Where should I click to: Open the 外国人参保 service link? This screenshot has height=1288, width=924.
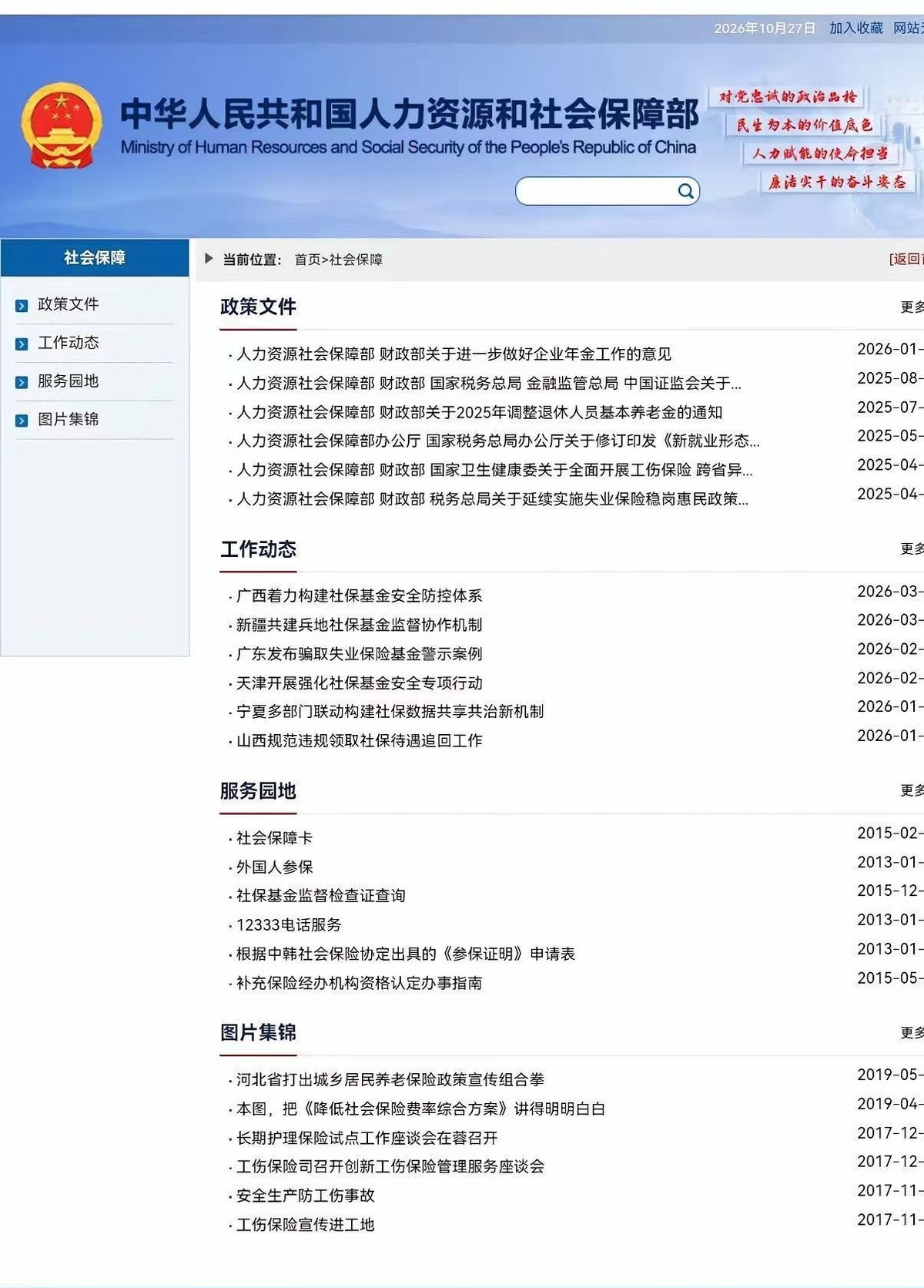point(274,867)
